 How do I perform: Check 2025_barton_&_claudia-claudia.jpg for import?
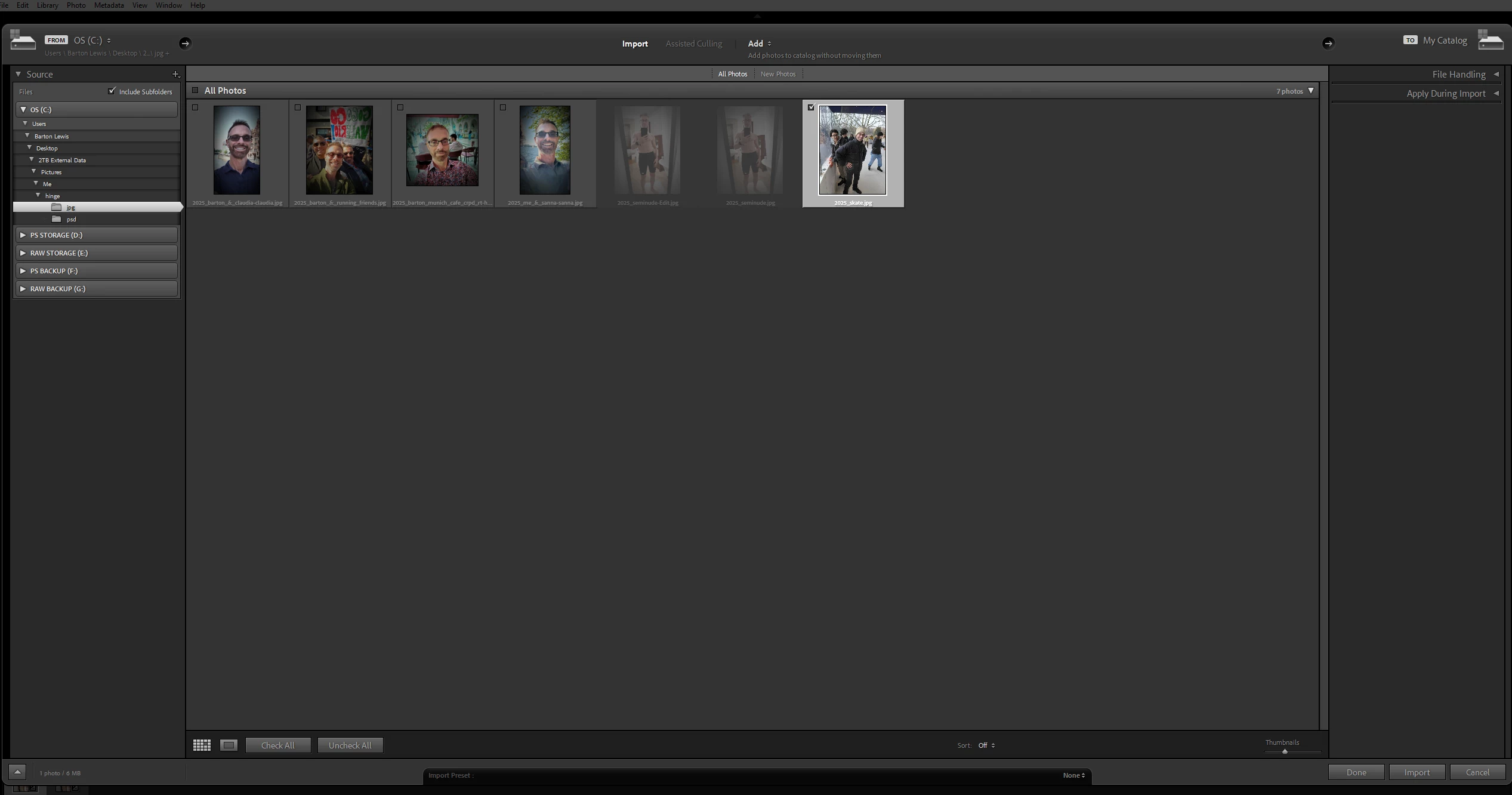(x=195, y=107)
